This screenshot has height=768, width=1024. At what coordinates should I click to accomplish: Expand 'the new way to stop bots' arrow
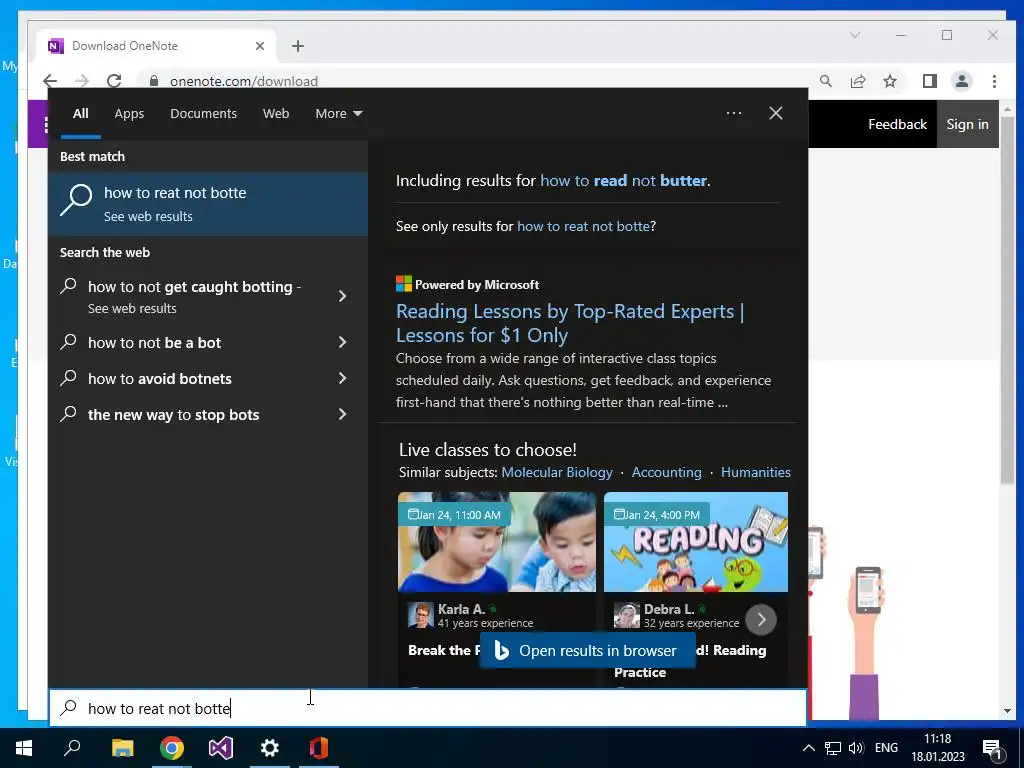(x=342, y=414)
